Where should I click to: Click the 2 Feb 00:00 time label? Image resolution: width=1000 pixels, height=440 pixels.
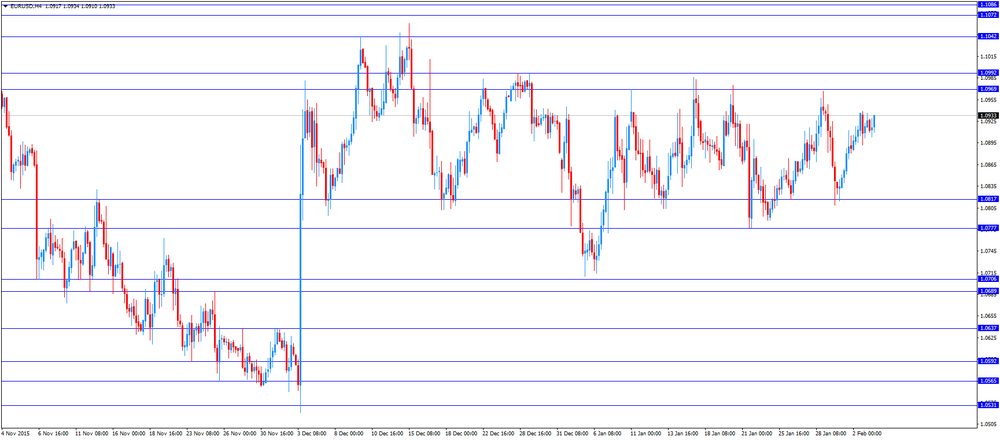tap(867, 434)
